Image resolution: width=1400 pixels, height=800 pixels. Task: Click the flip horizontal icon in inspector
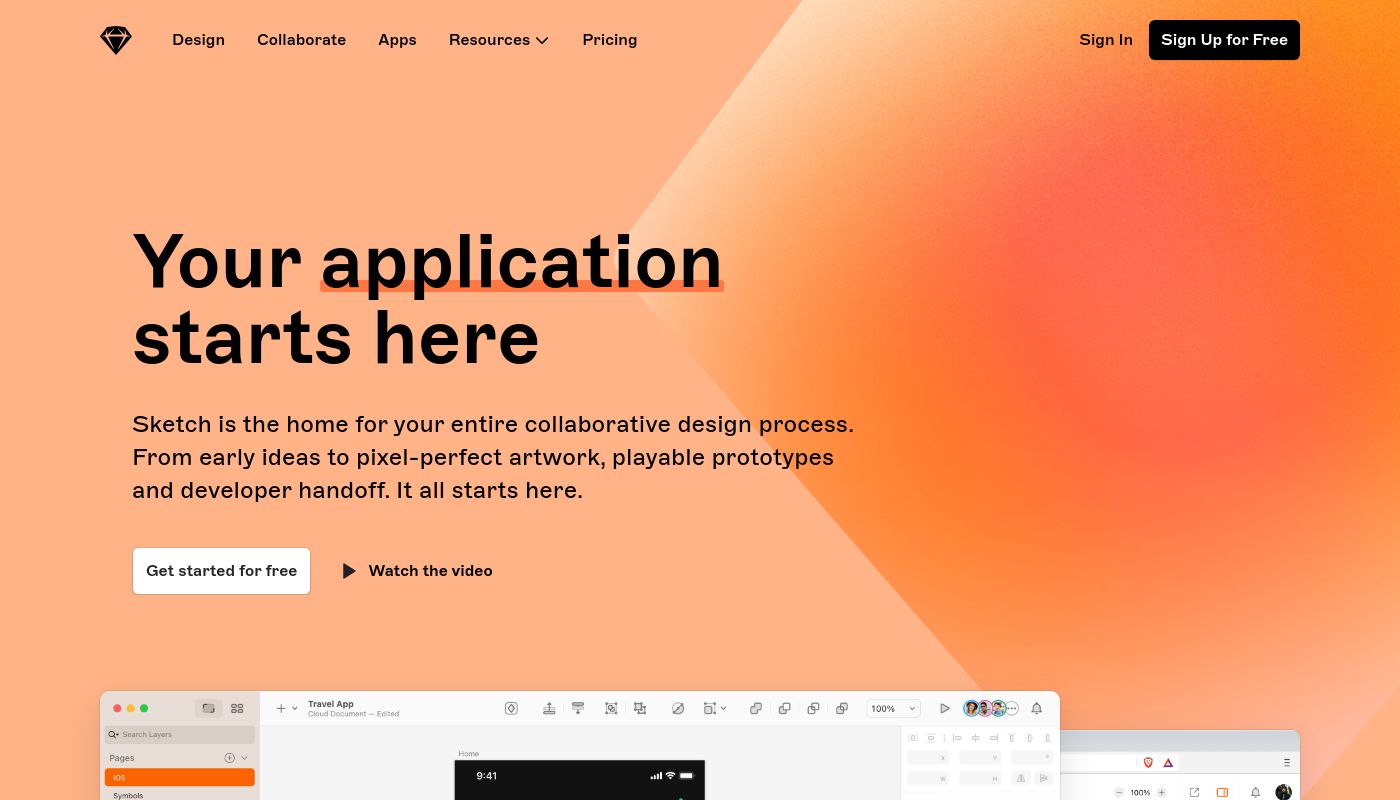[1021, 778]
